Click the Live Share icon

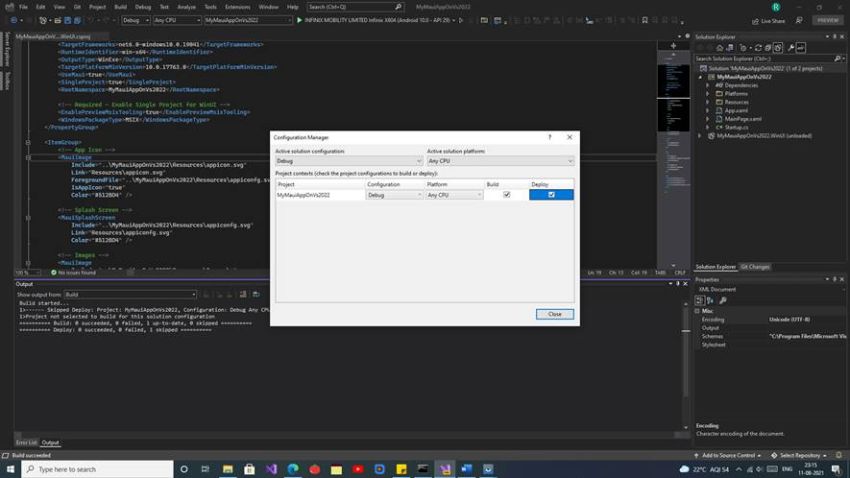coord(755,21)
